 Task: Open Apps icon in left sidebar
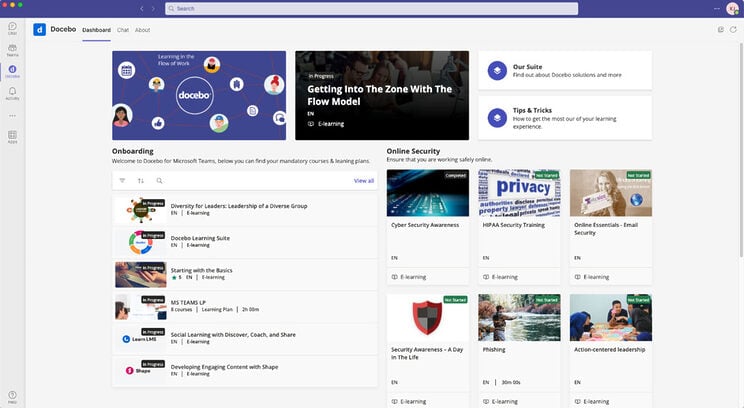click(12, 137)
